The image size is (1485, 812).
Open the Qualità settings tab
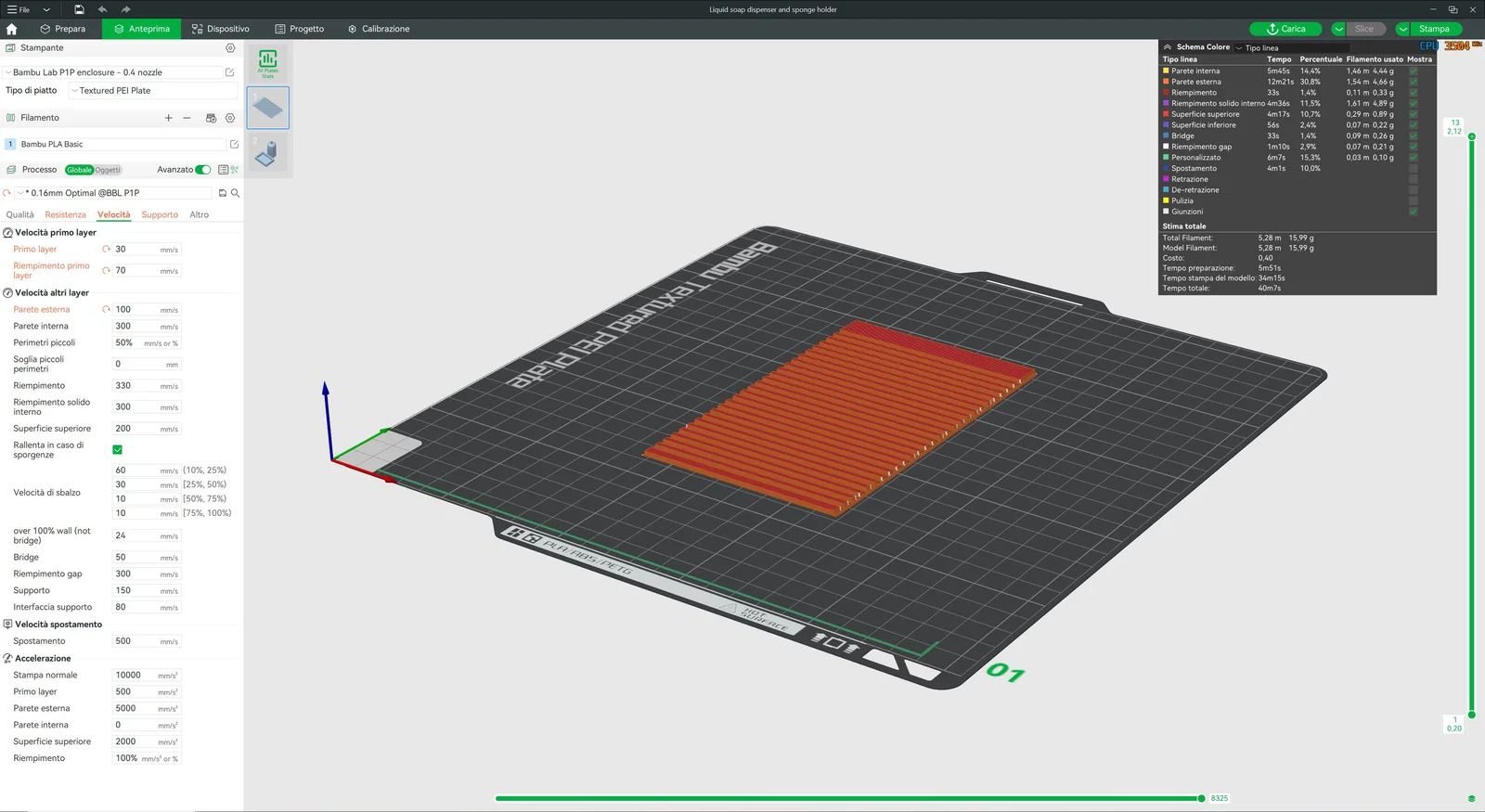(19, 214)
